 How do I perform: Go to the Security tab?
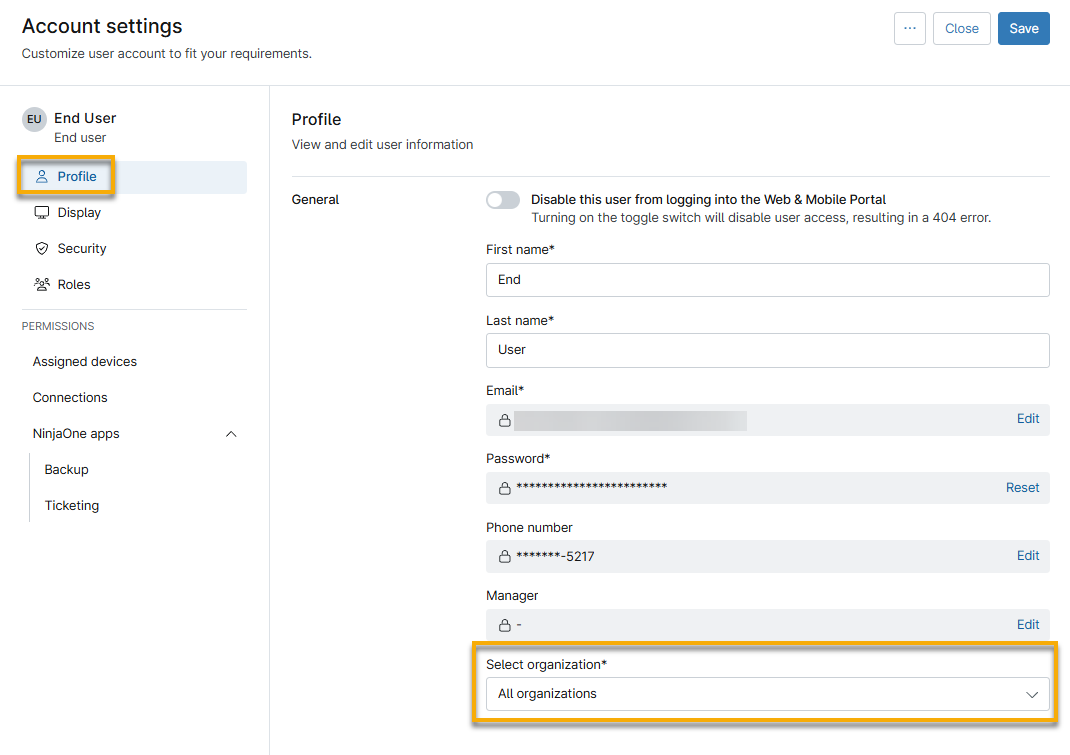click(134, 248)
